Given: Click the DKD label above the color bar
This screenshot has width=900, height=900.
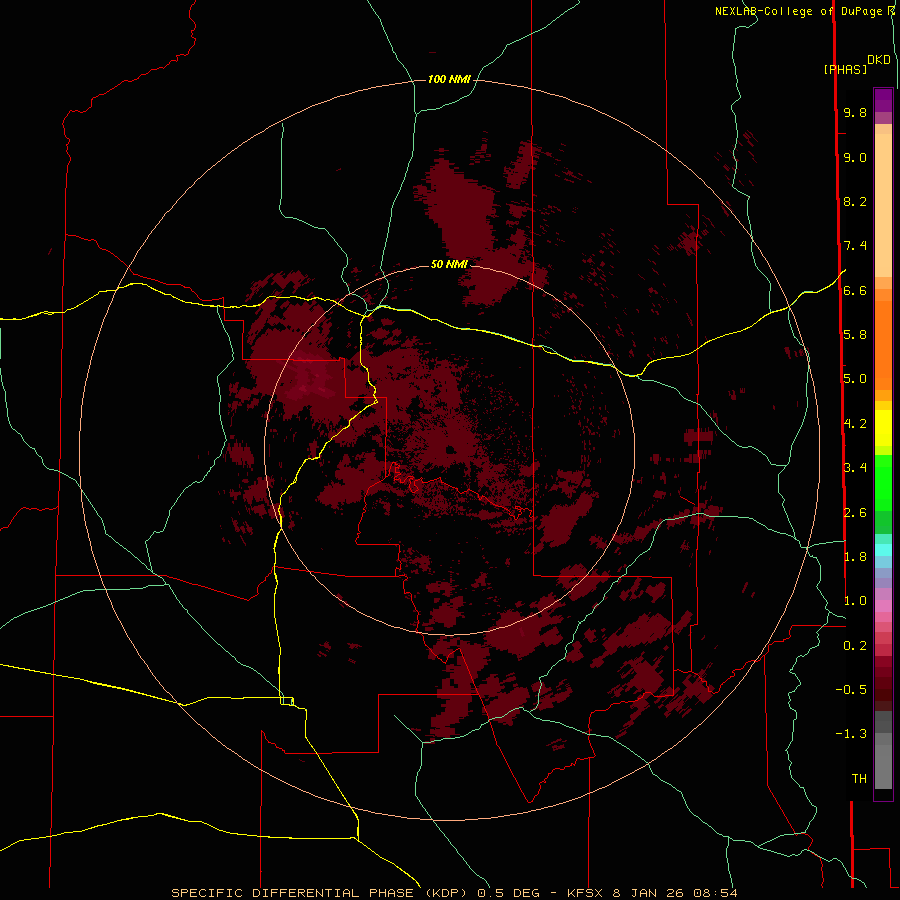Looking at the screenshot, I should [x=879, y=60].
